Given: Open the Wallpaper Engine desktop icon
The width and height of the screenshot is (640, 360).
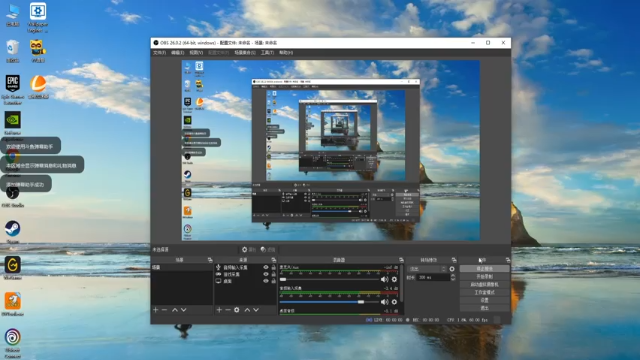Looking at the screenshot, I should [x=38, y=17].
